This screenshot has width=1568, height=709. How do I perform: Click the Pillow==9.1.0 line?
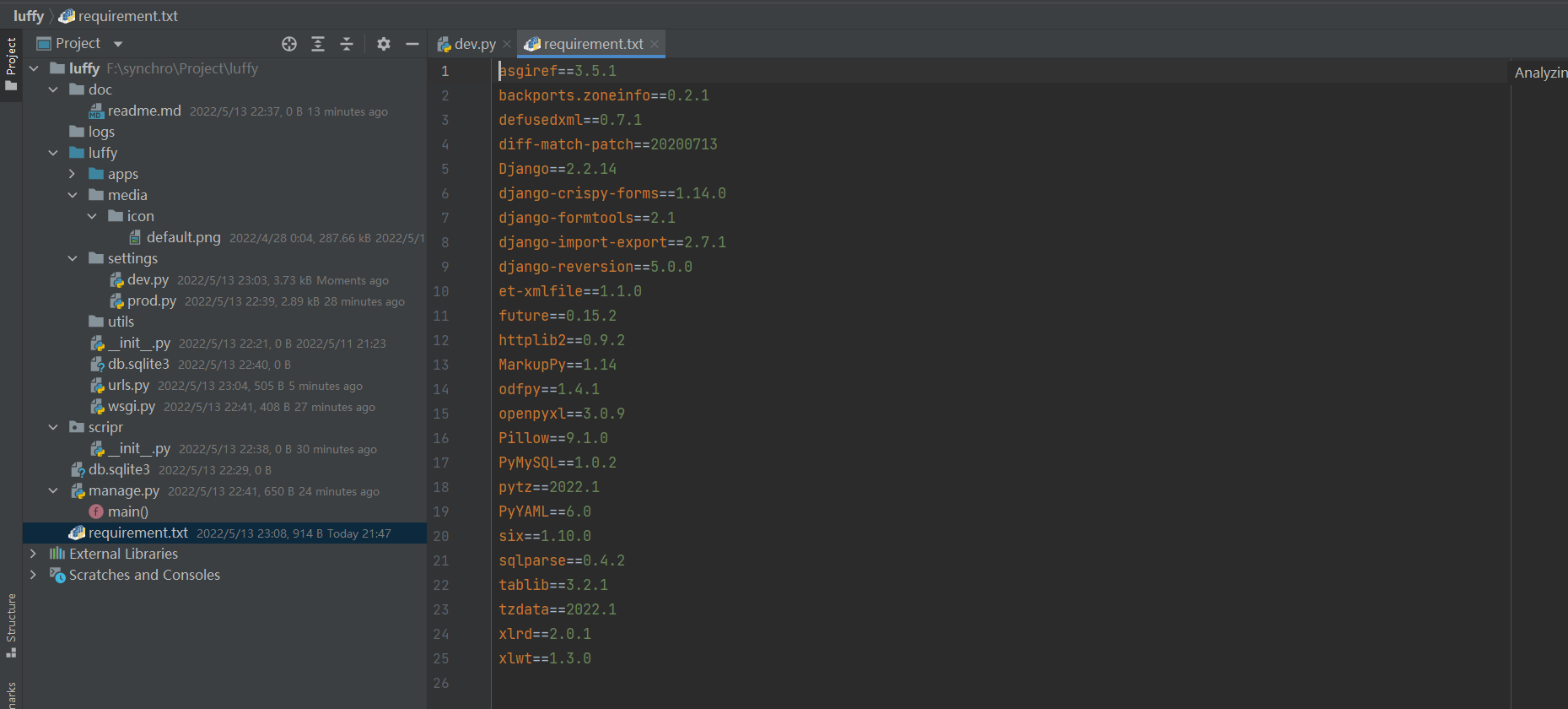click(x=553, y=438)
